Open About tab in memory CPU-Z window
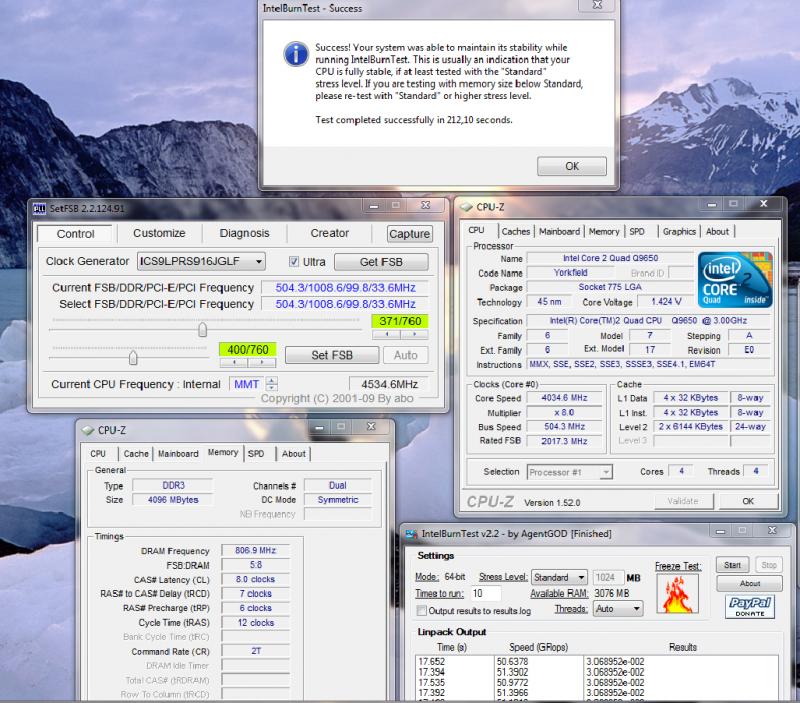Image resolution: width=800 pixels, height=703 pixels. coord(293,454)
